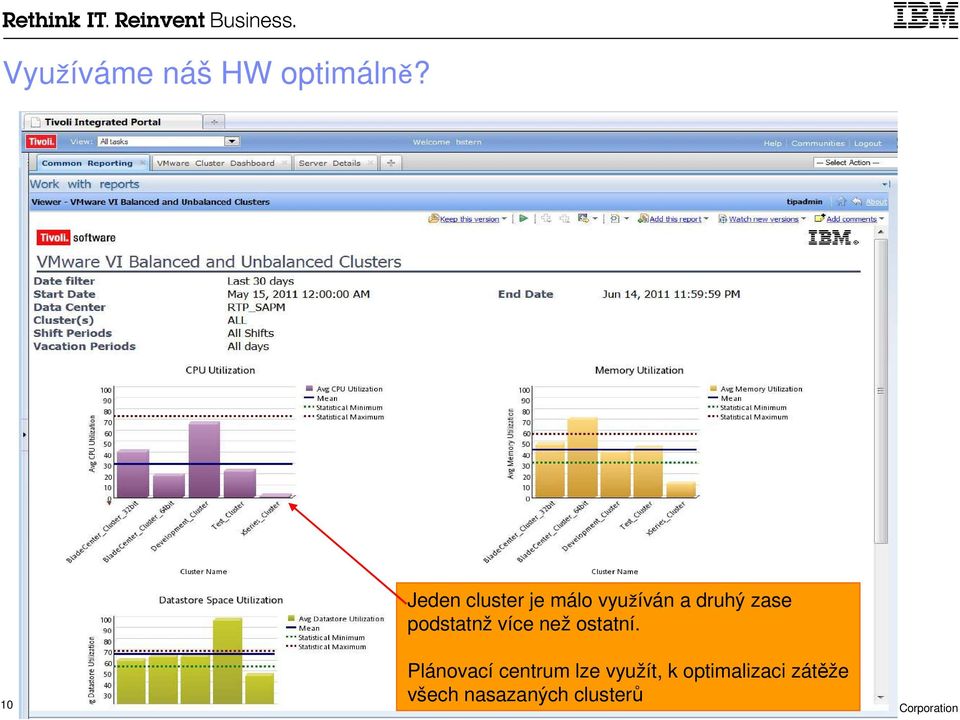Click the shortest bar in Memory Utilization chart
The width and height of the screenshot is (960, 720).
point(681,489)
